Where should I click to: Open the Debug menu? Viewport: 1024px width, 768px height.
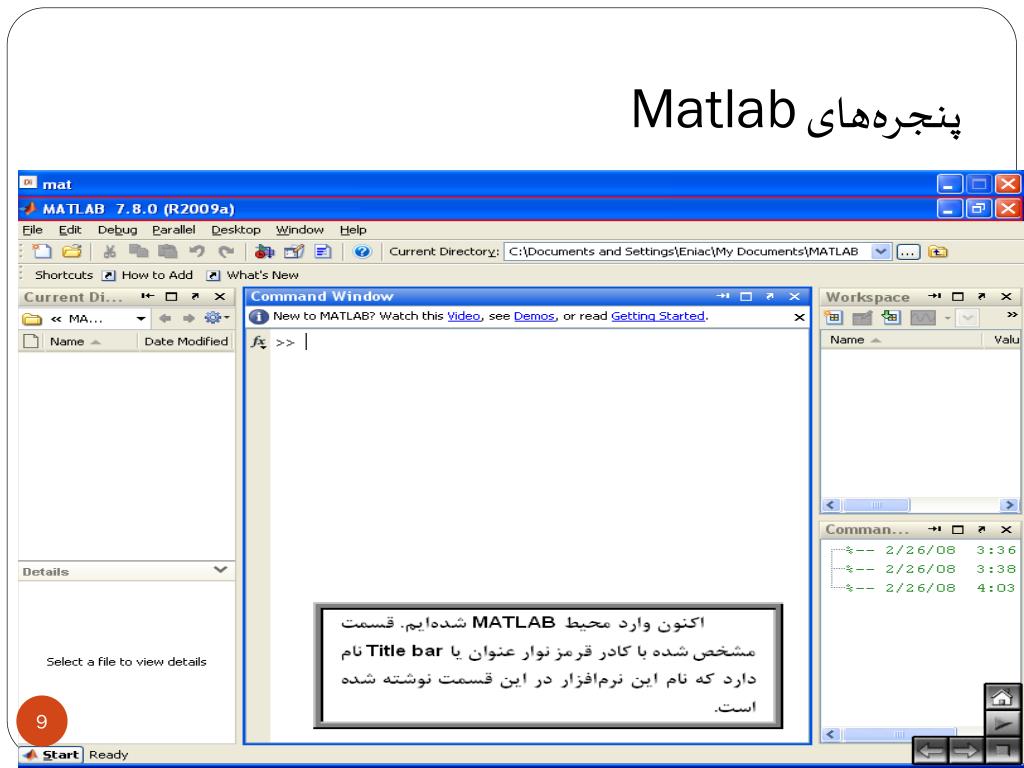tap(118, 230)
